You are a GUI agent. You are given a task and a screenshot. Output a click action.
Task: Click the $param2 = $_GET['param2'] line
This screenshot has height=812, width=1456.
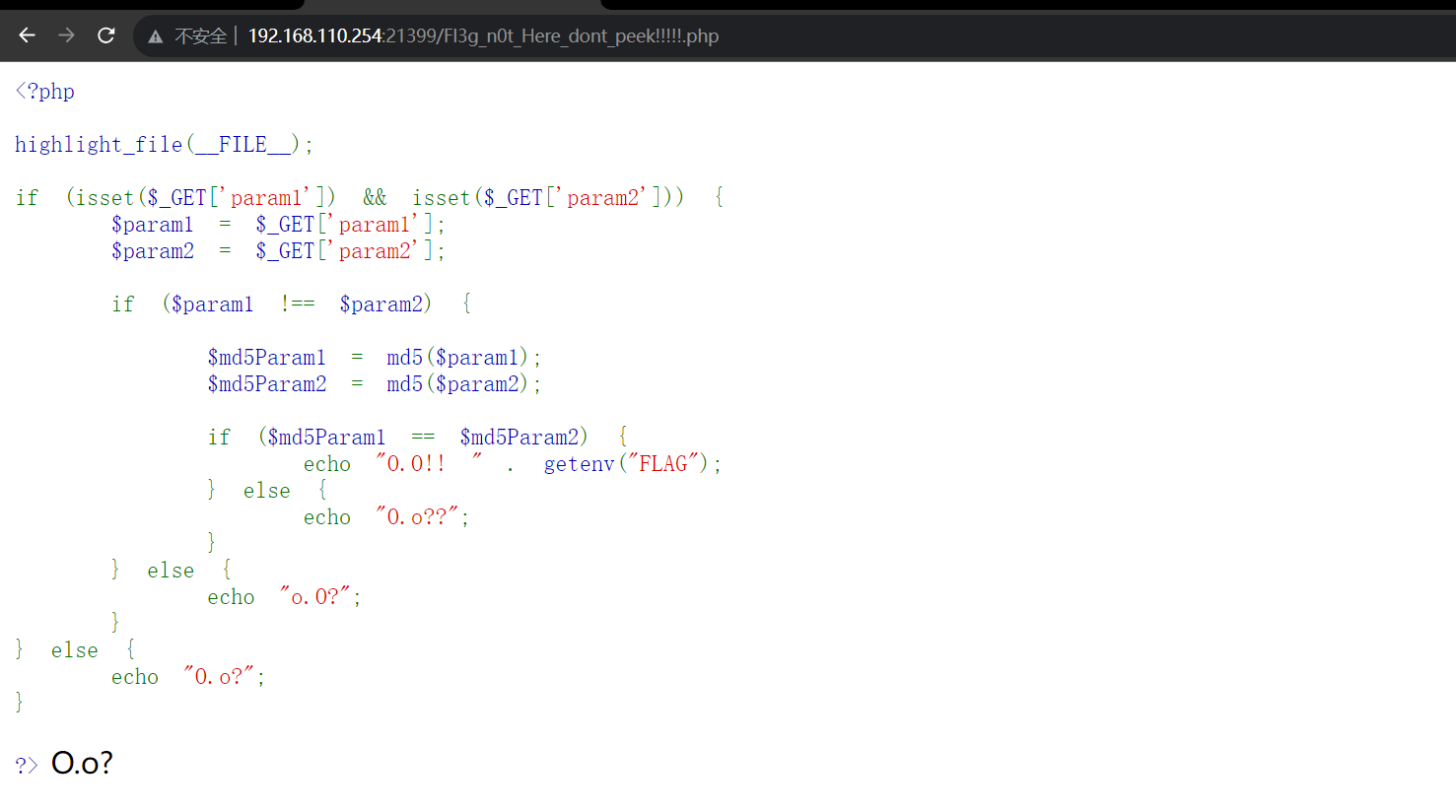[x=278, y=251]
